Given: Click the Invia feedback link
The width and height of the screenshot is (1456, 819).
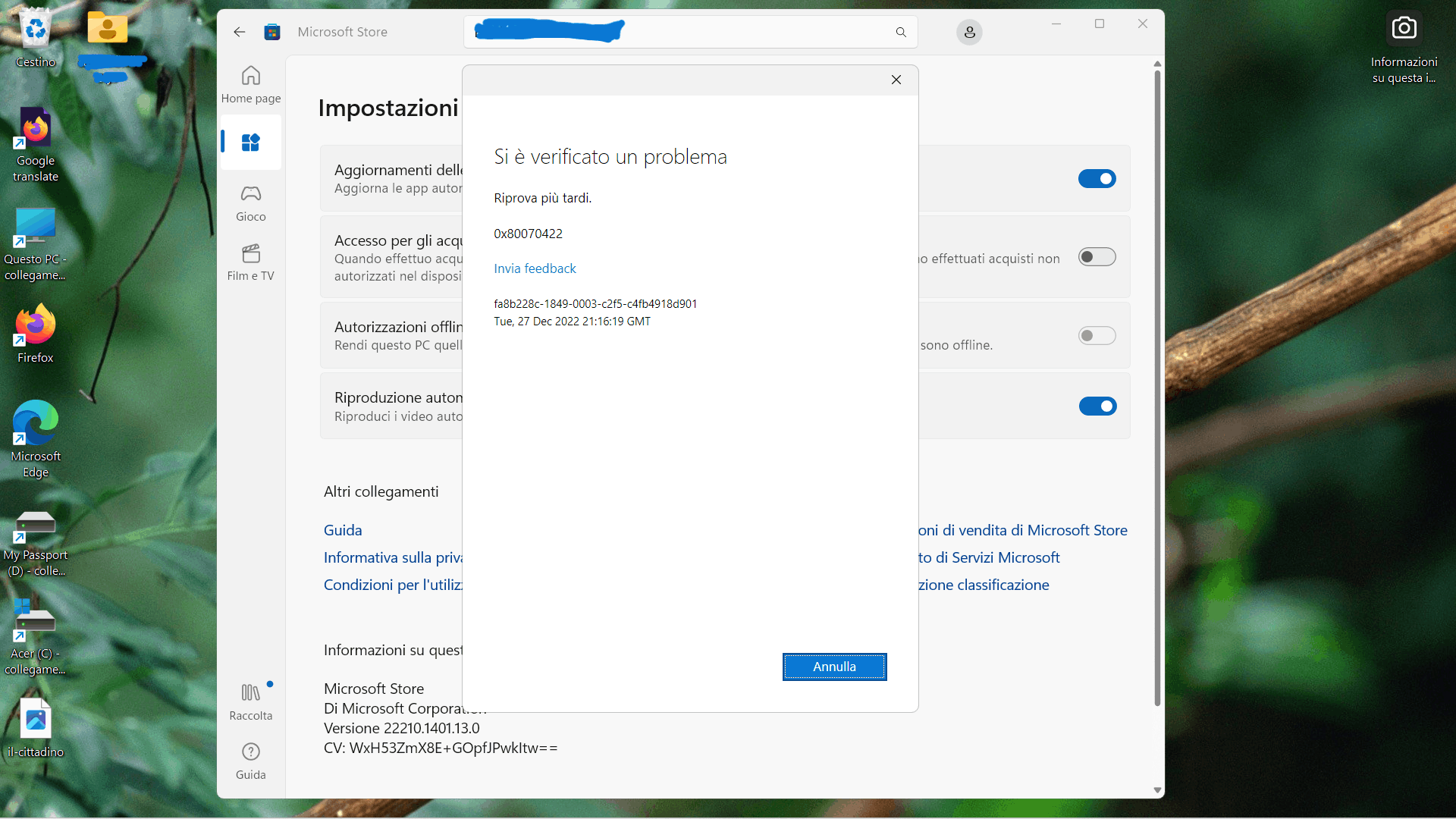Looking at the screenshot, I should click(x=535, y=268).
